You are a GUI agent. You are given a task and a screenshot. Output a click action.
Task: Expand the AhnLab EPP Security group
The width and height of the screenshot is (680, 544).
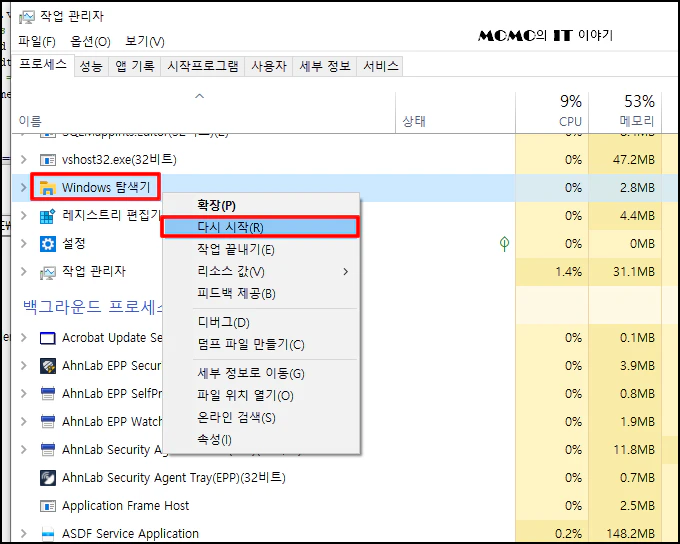(24, 366)
